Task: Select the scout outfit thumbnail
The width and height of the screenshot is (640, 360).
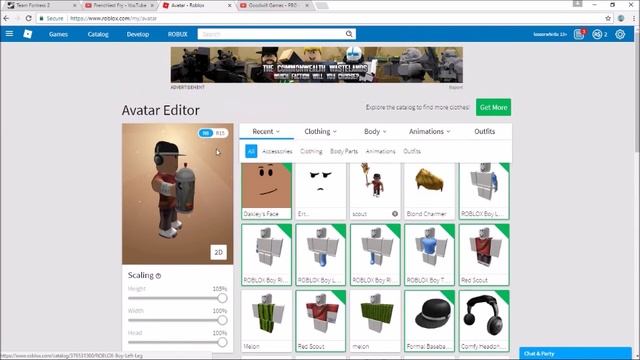Action: coord(375,191)
